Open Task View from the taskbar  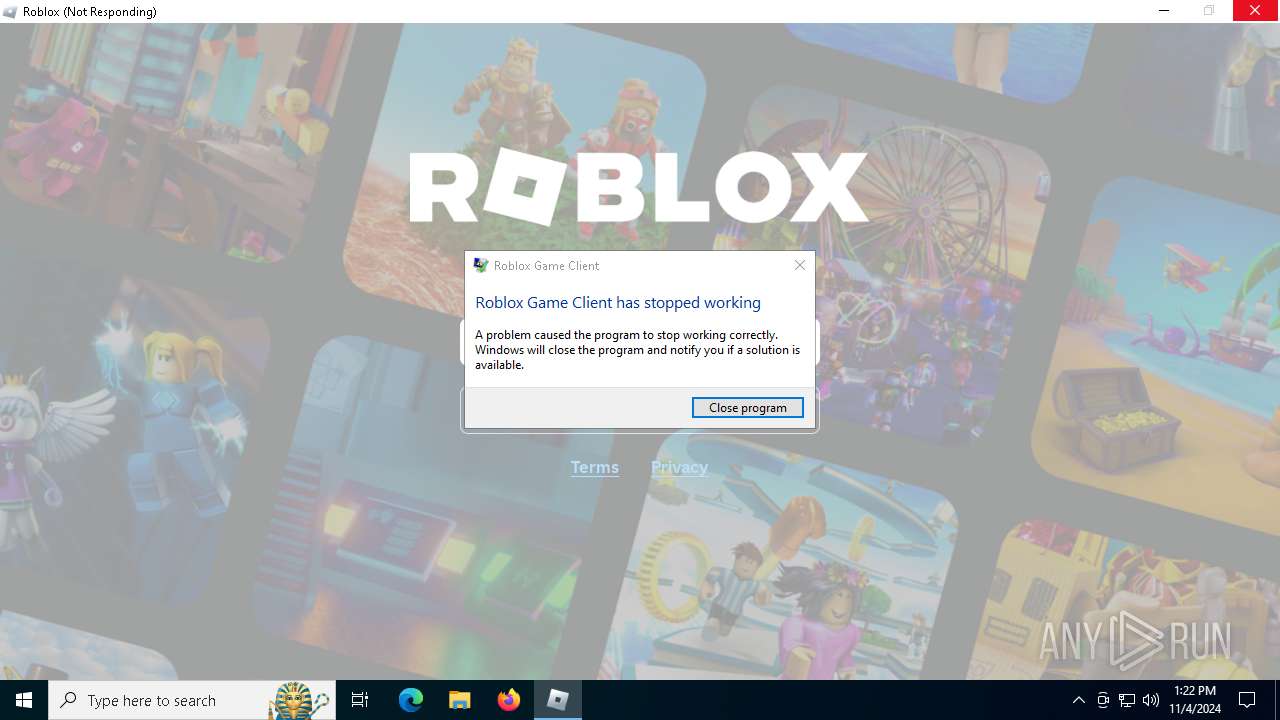click(x=360, y=700)
